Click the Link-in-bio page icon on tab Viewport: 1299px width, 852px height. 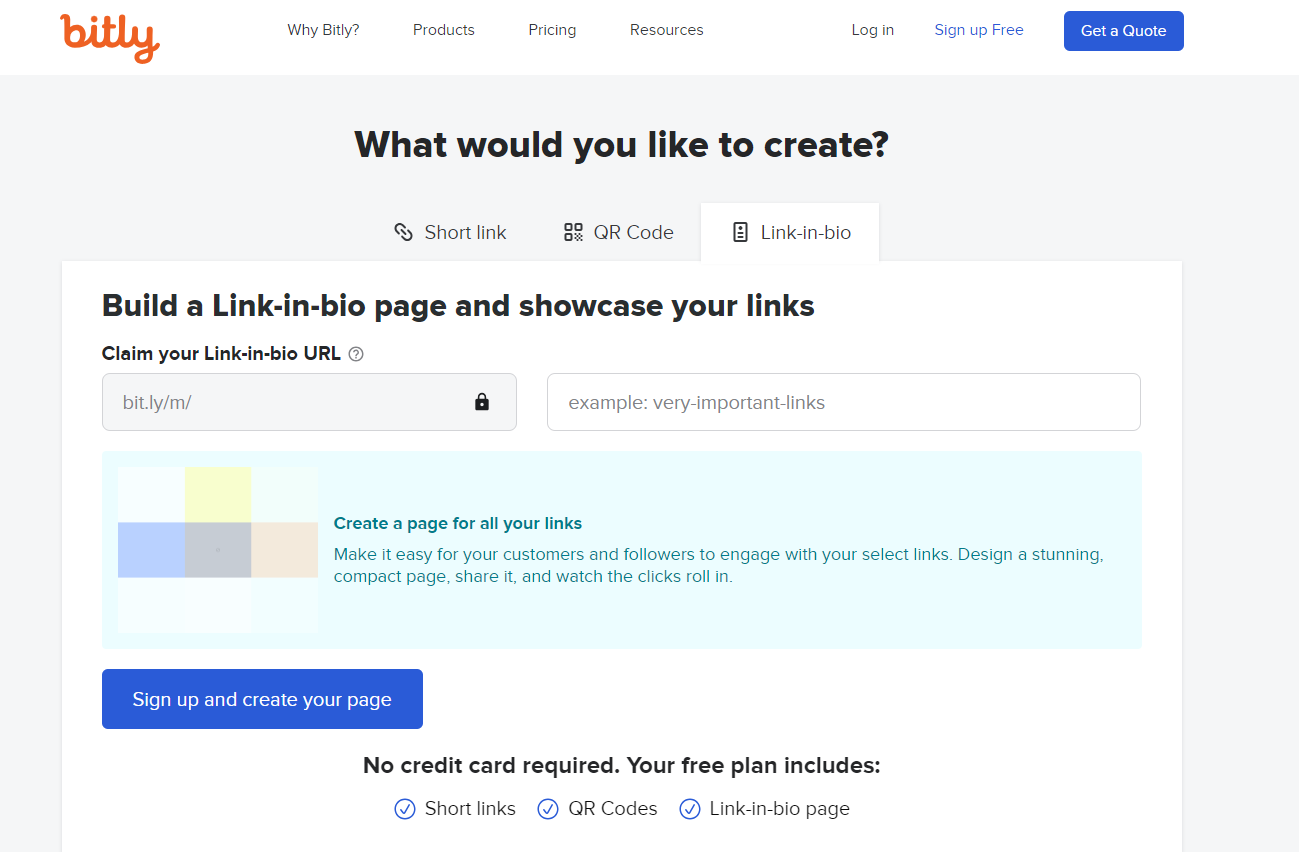click(x=740, y=233)
